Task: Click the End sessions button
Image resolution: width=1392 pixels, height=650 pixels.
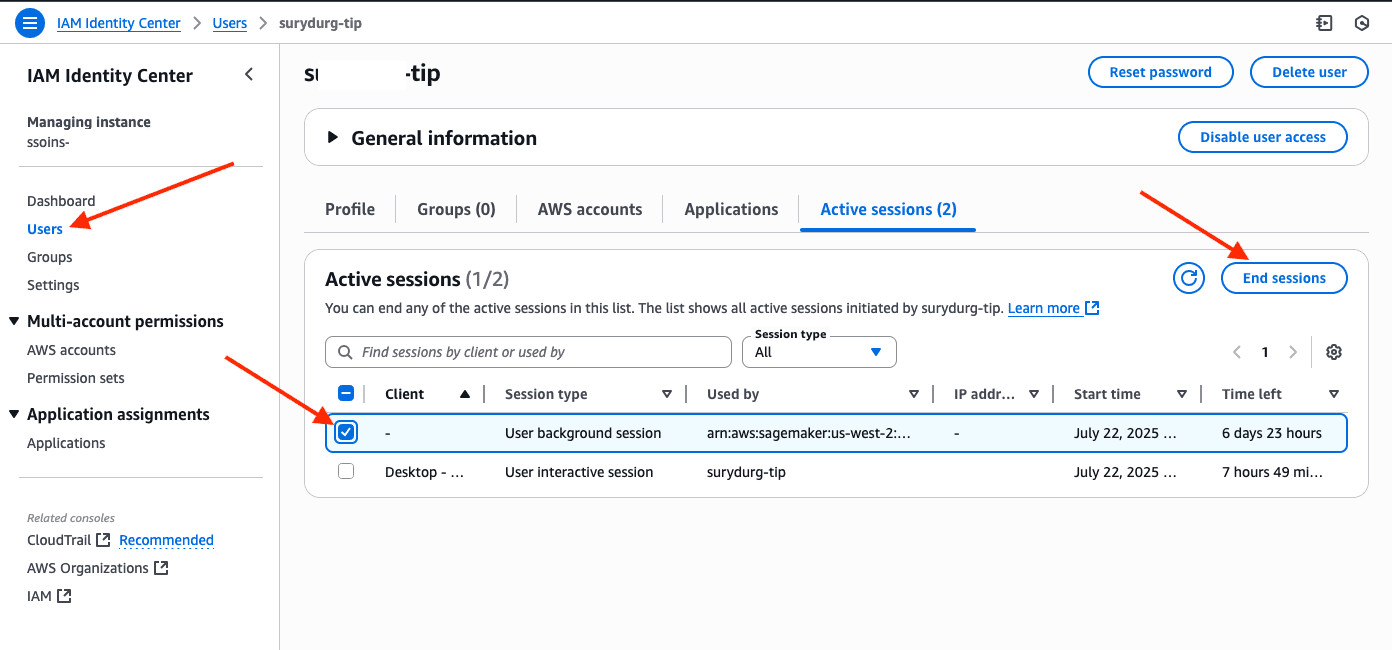Action: (x=1284, y=278)
